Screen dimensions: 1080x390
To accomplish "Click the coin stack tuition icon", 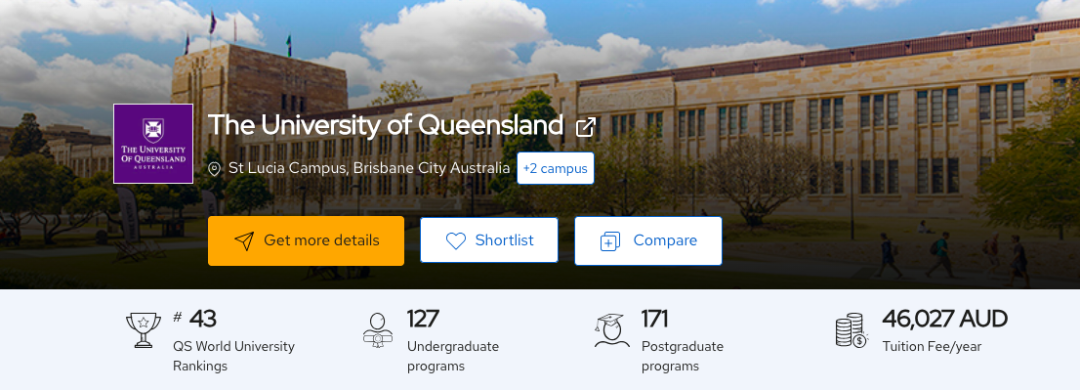I will [851, 330].
